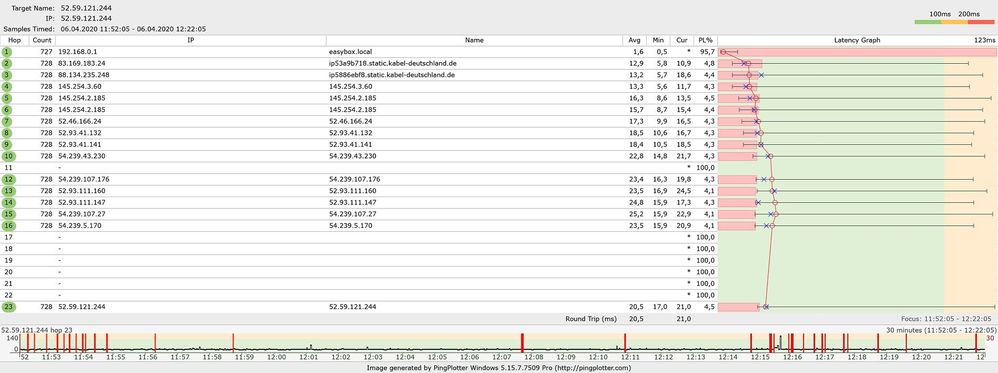Click the PL% column header
998x373 pixels.
point(705,40)
